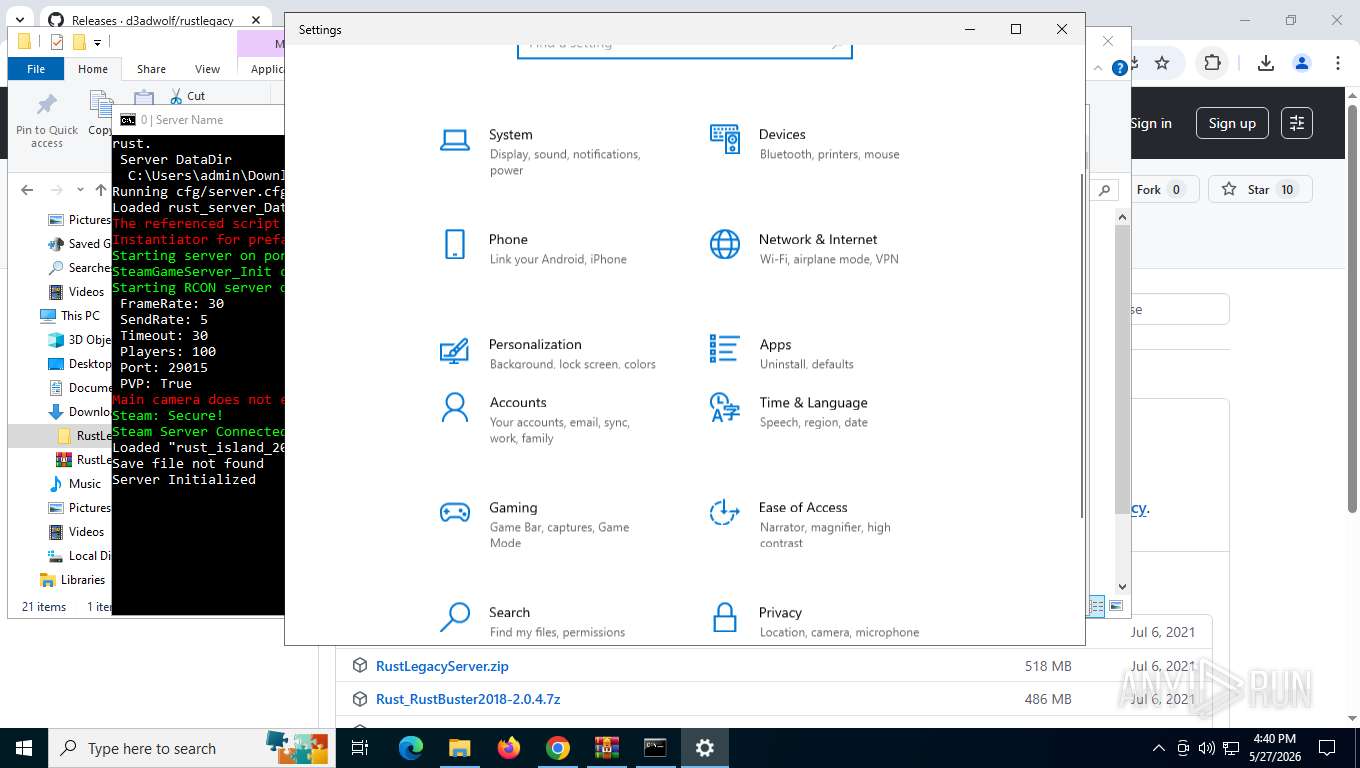Switch to Chrome on the taskbar

[558, 748]
